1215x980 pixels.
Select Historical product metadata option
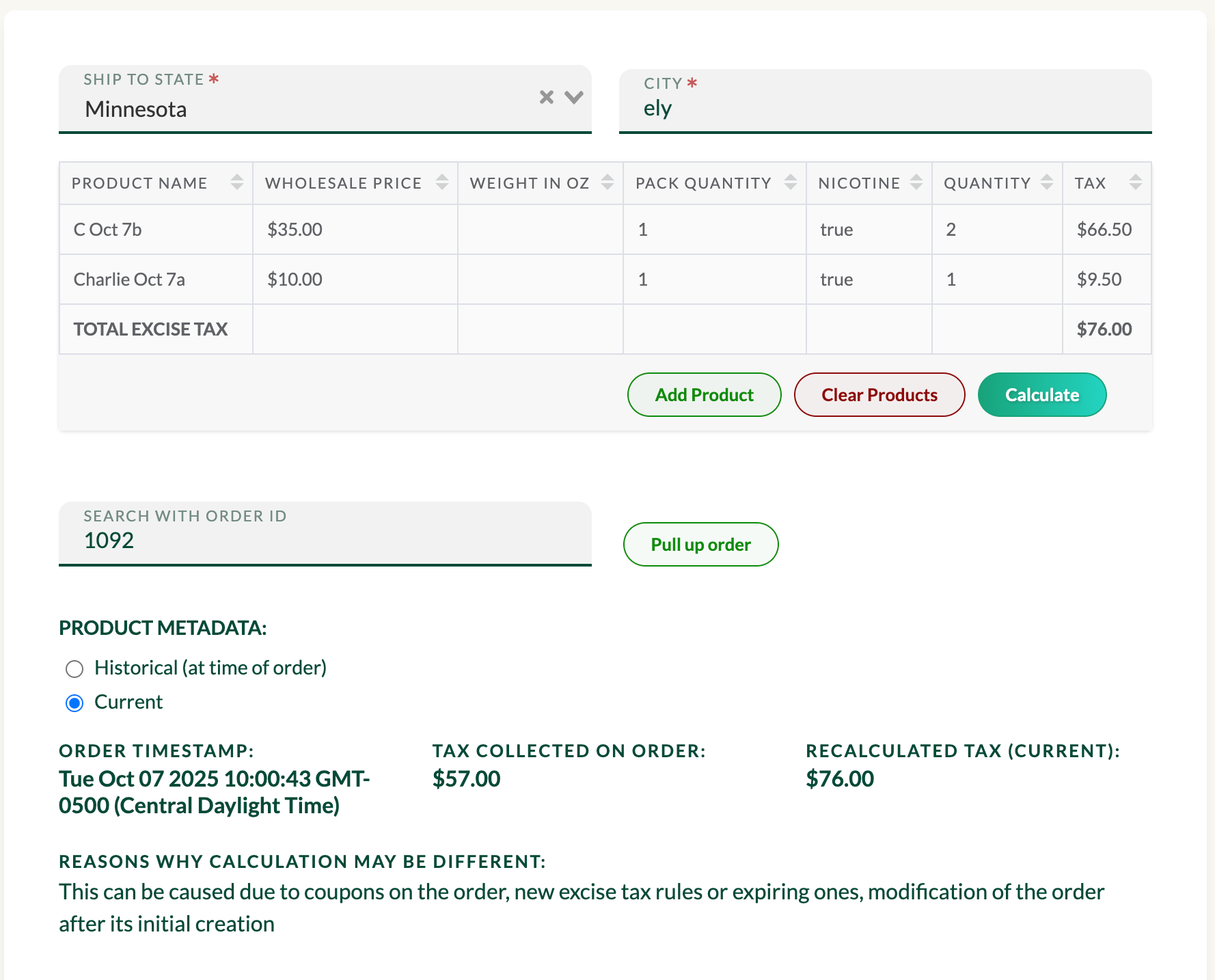pyautogui.click(x=74, y=668)
